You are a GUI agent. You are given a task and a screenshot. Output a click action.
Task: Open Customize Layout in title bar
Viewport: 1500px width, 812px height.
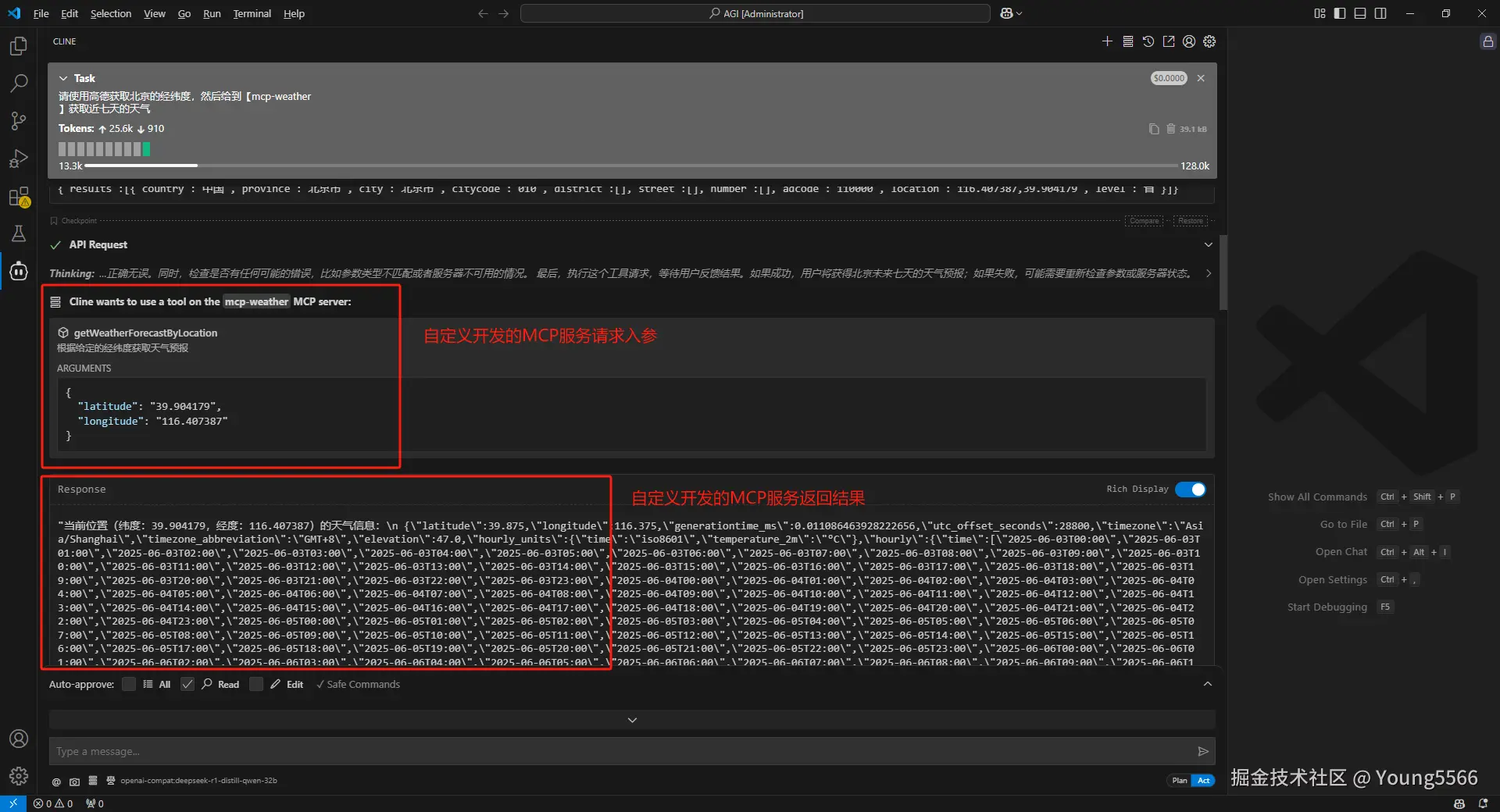coord(1320,13)
